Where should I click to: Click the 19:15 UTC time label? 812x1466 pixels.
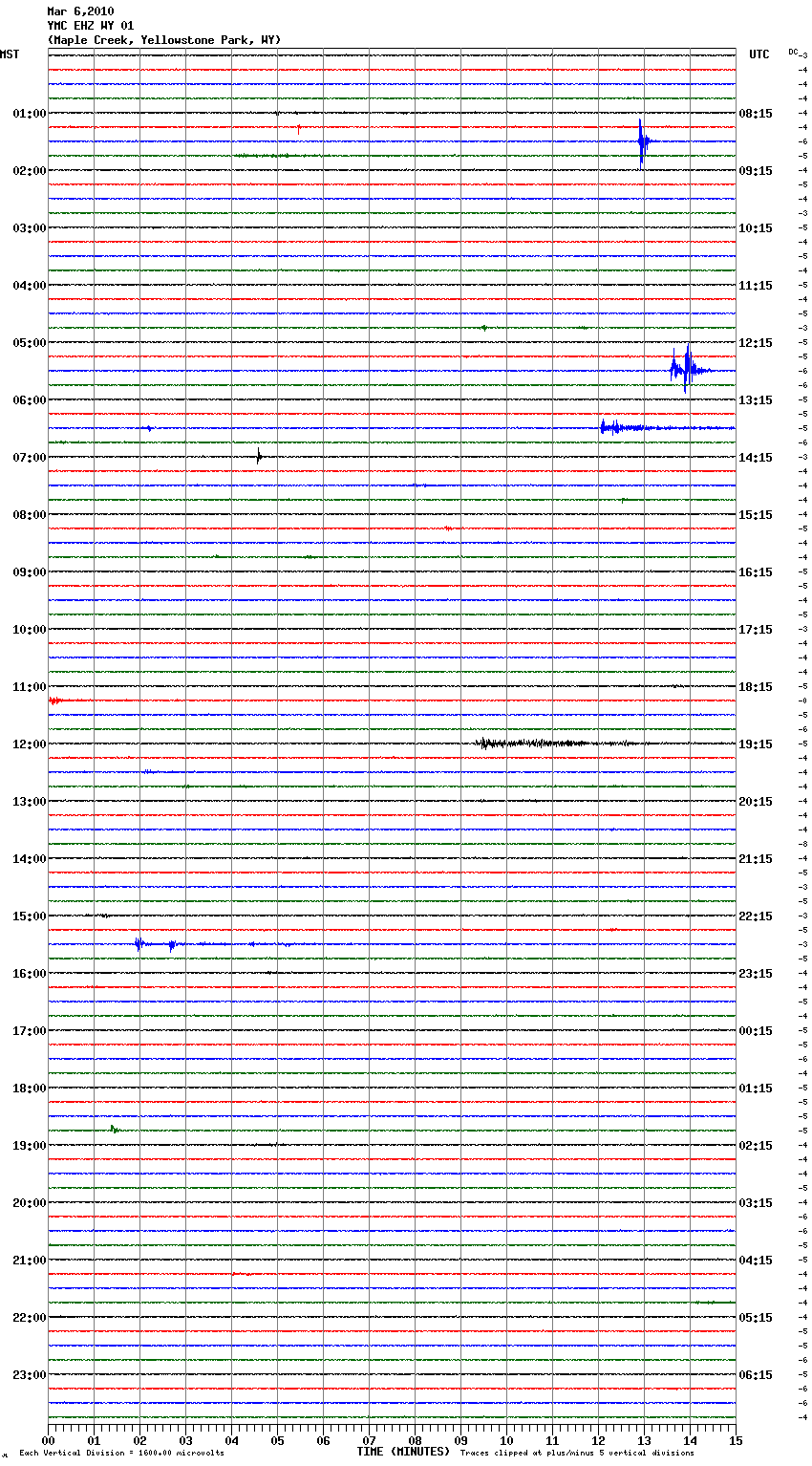[756, 744]
